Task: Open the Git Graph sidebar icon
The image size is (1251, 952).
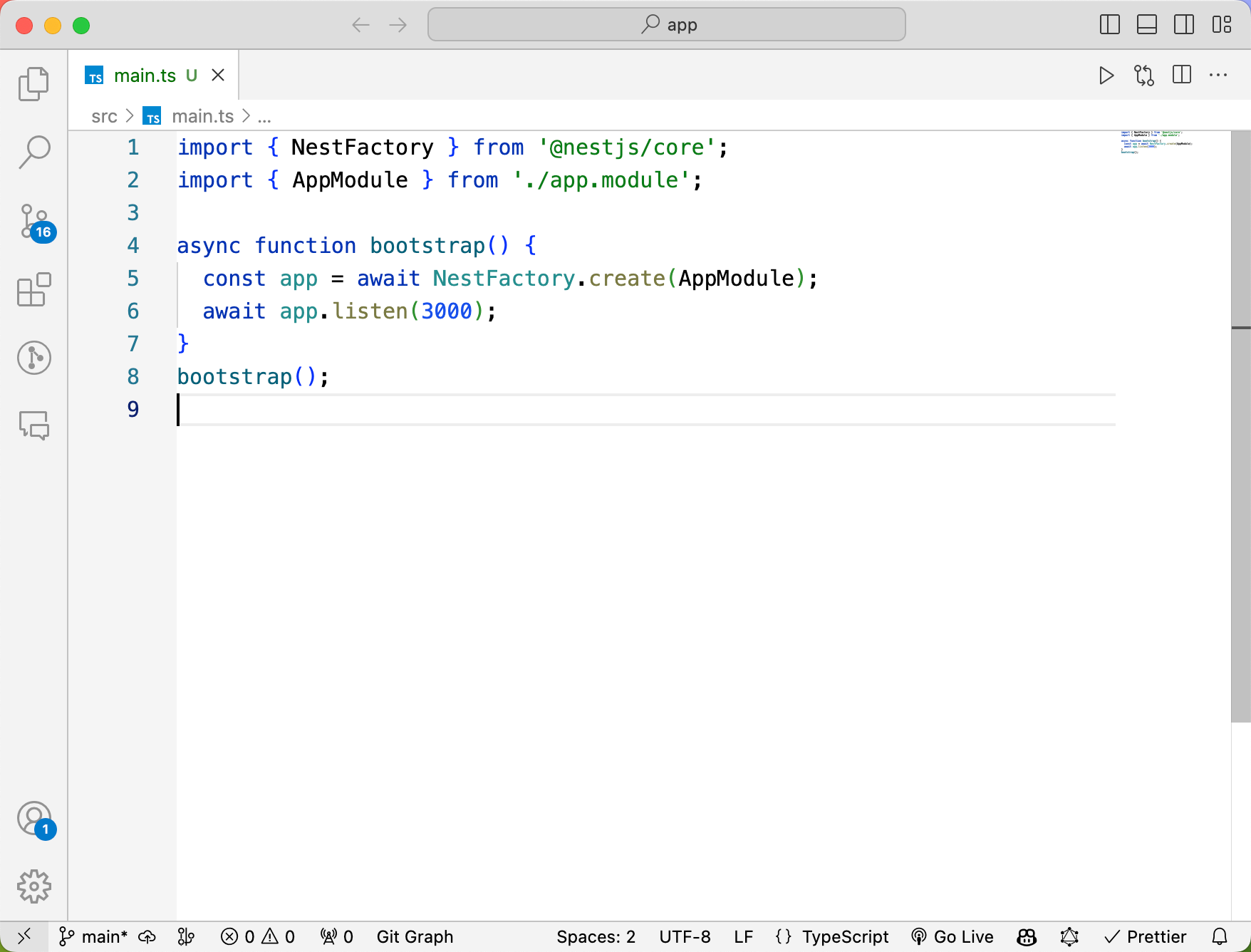Action: (x=33, y=358)
